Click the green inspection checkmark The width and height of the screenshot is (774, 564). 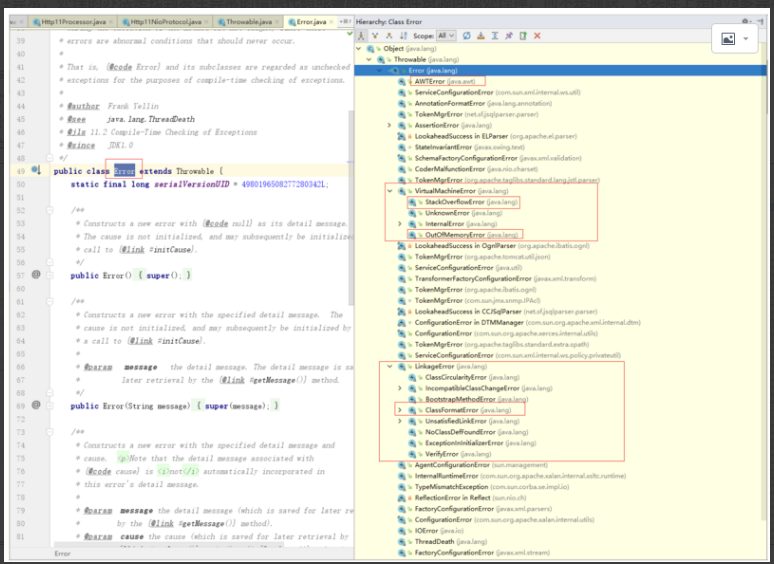(x=350, y=34)
